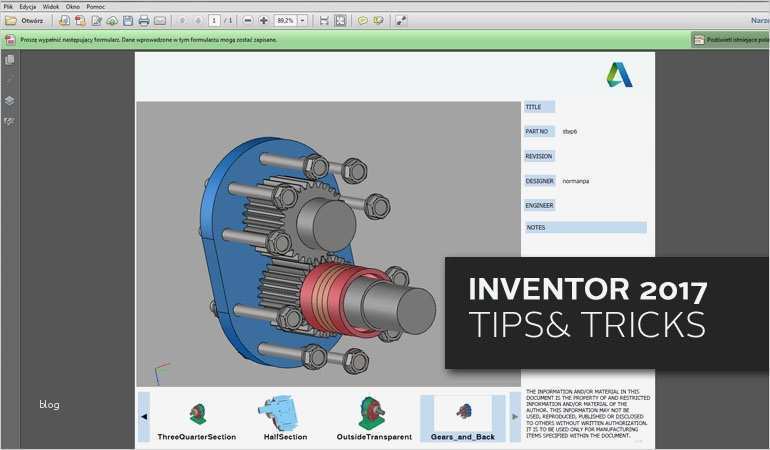Select the HalfSection view thumbnail
This screenshot has width=770, height=450.
click(x=285, y=418)
